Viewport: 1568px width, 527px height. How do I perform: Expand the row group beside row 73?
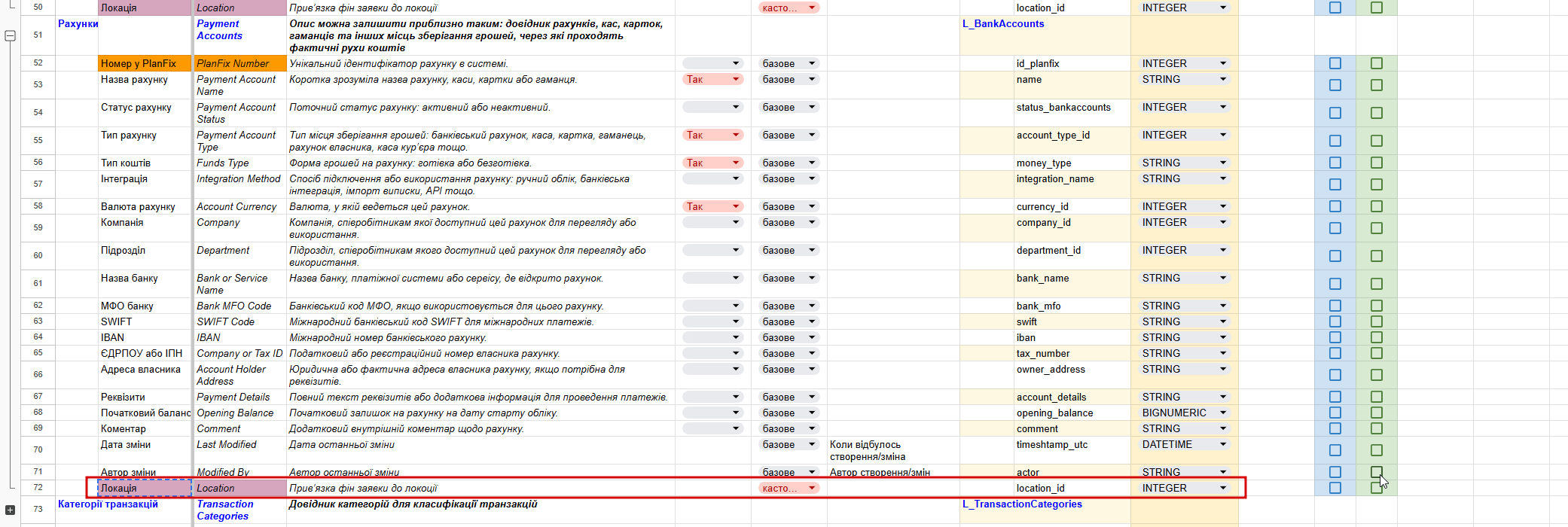[10, 510]
